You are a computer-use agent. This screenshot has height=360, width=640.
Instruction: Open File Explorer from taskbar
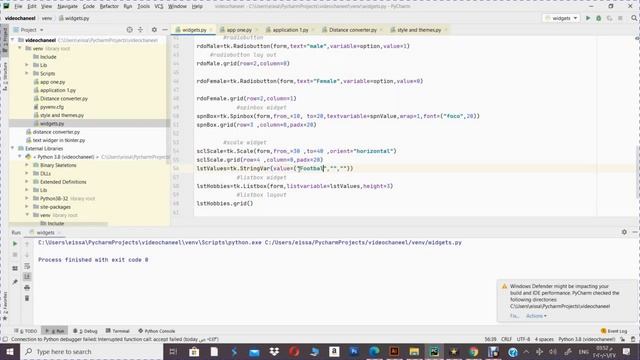(414, 351)
